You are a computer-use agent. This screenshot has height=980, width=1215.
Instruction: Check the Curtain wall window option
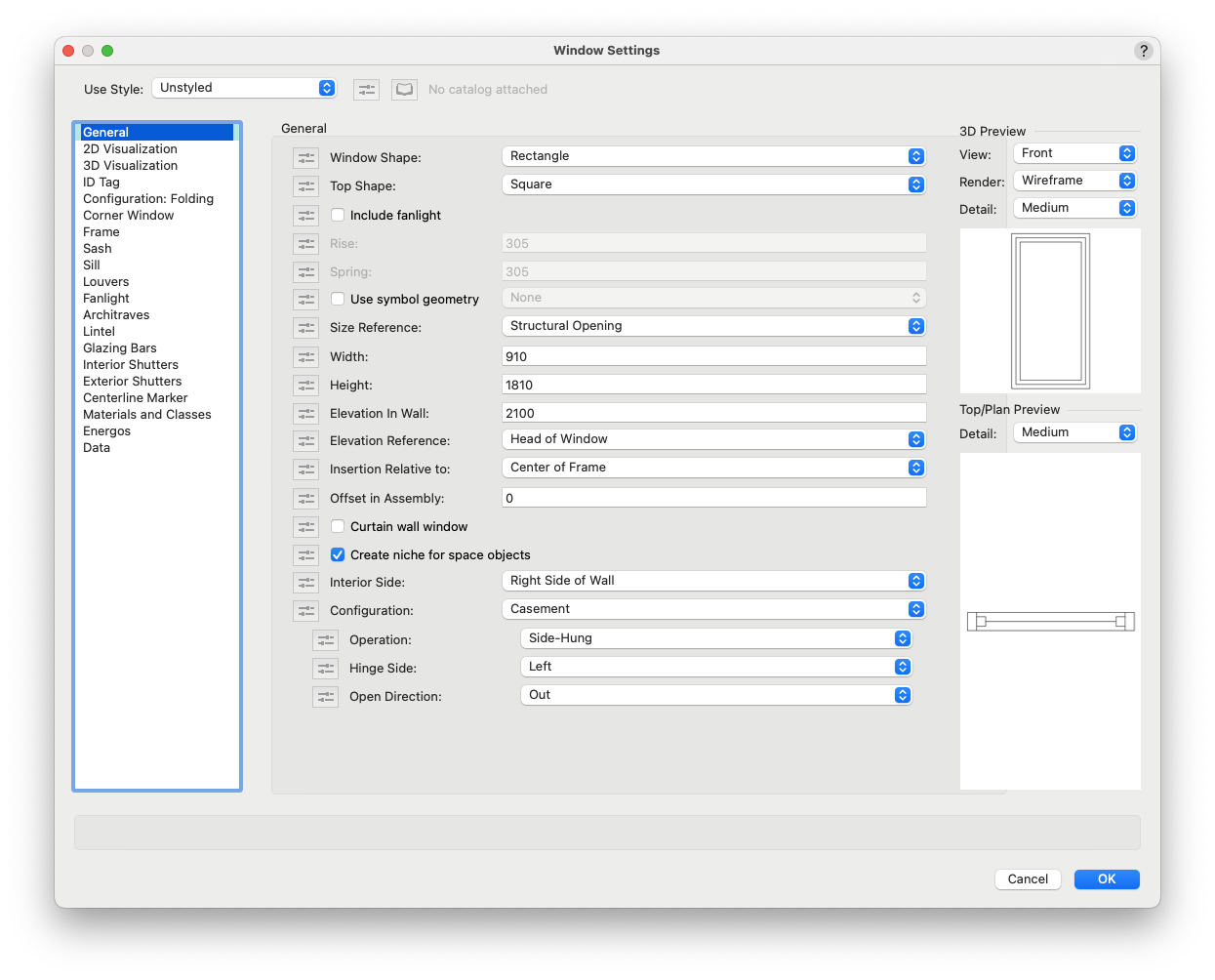click(x=338, y=527)
